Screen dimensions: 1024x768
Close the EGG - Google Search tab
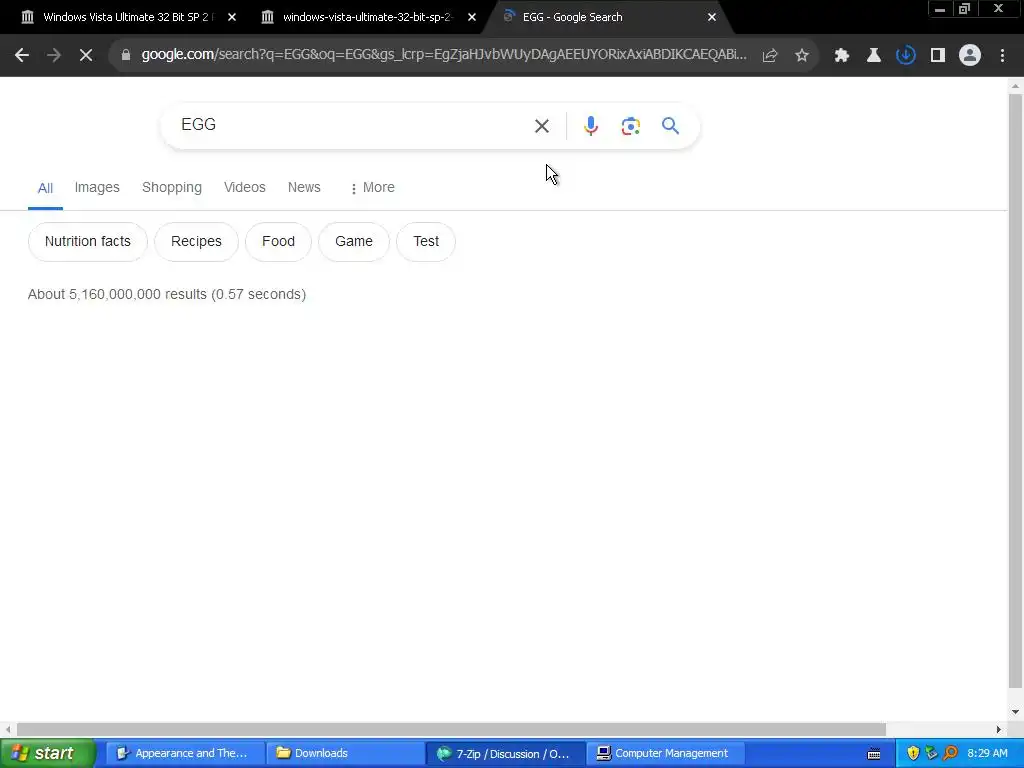click(712, 17)
